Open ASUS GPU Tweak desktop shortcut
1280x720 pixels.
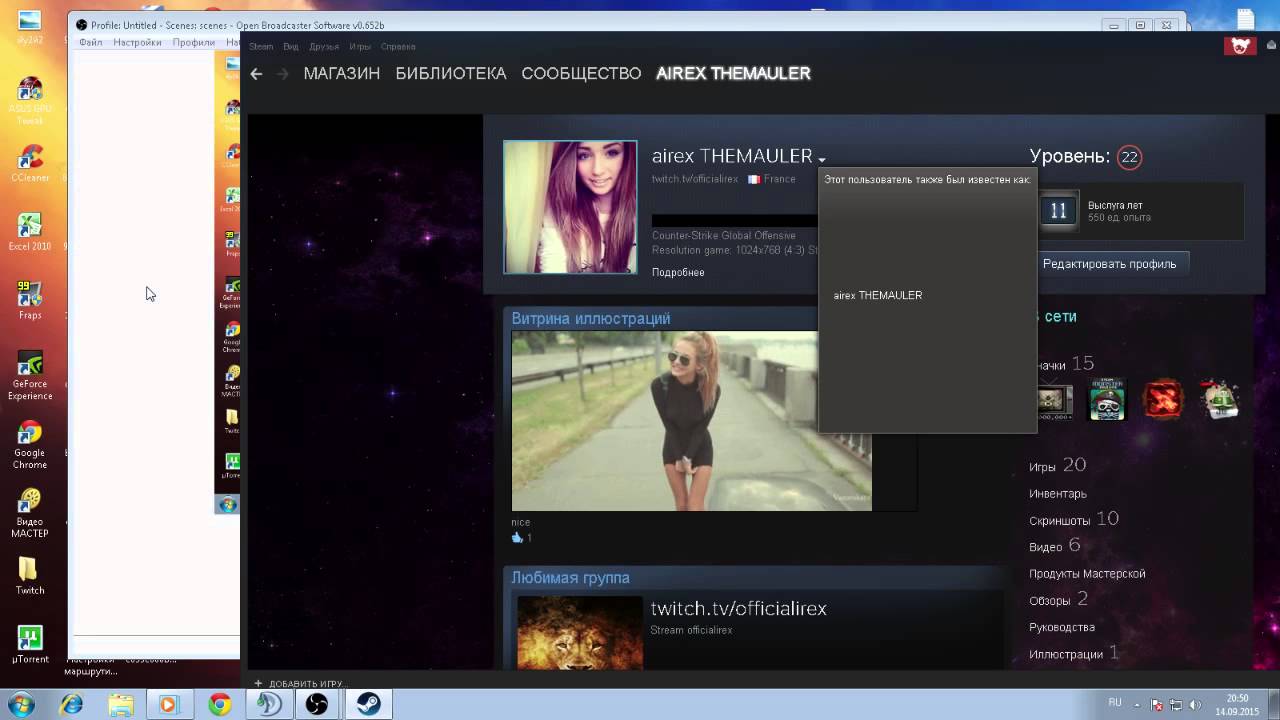tap(30, 102)
